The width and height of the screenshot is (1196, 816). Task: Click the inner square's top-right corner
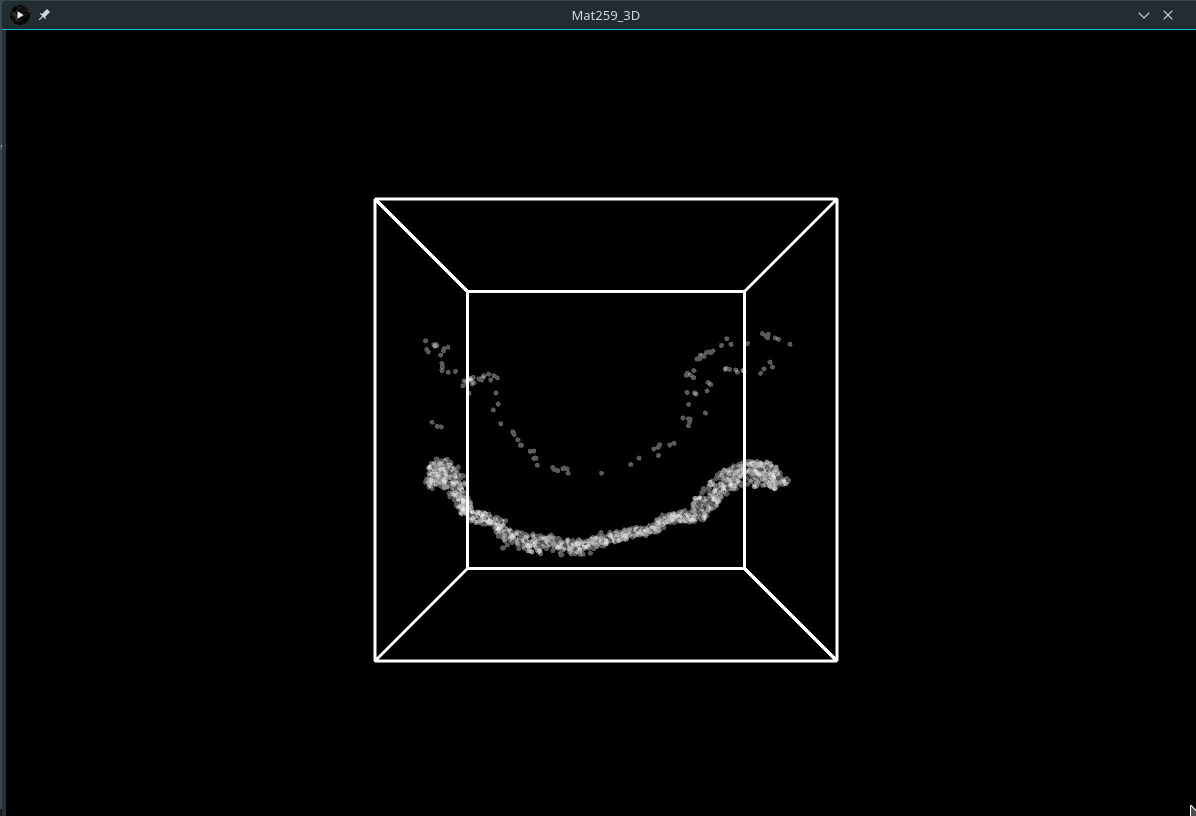pyautogui.click(x=744, y=292)
